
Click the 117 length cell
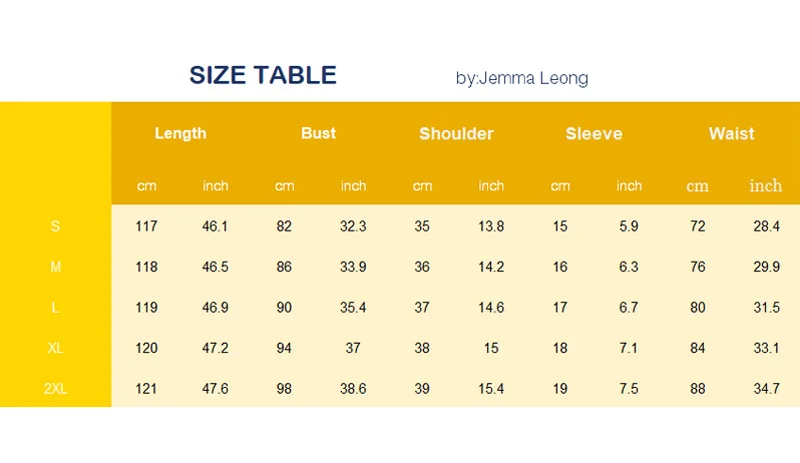[x=146, y=226]
